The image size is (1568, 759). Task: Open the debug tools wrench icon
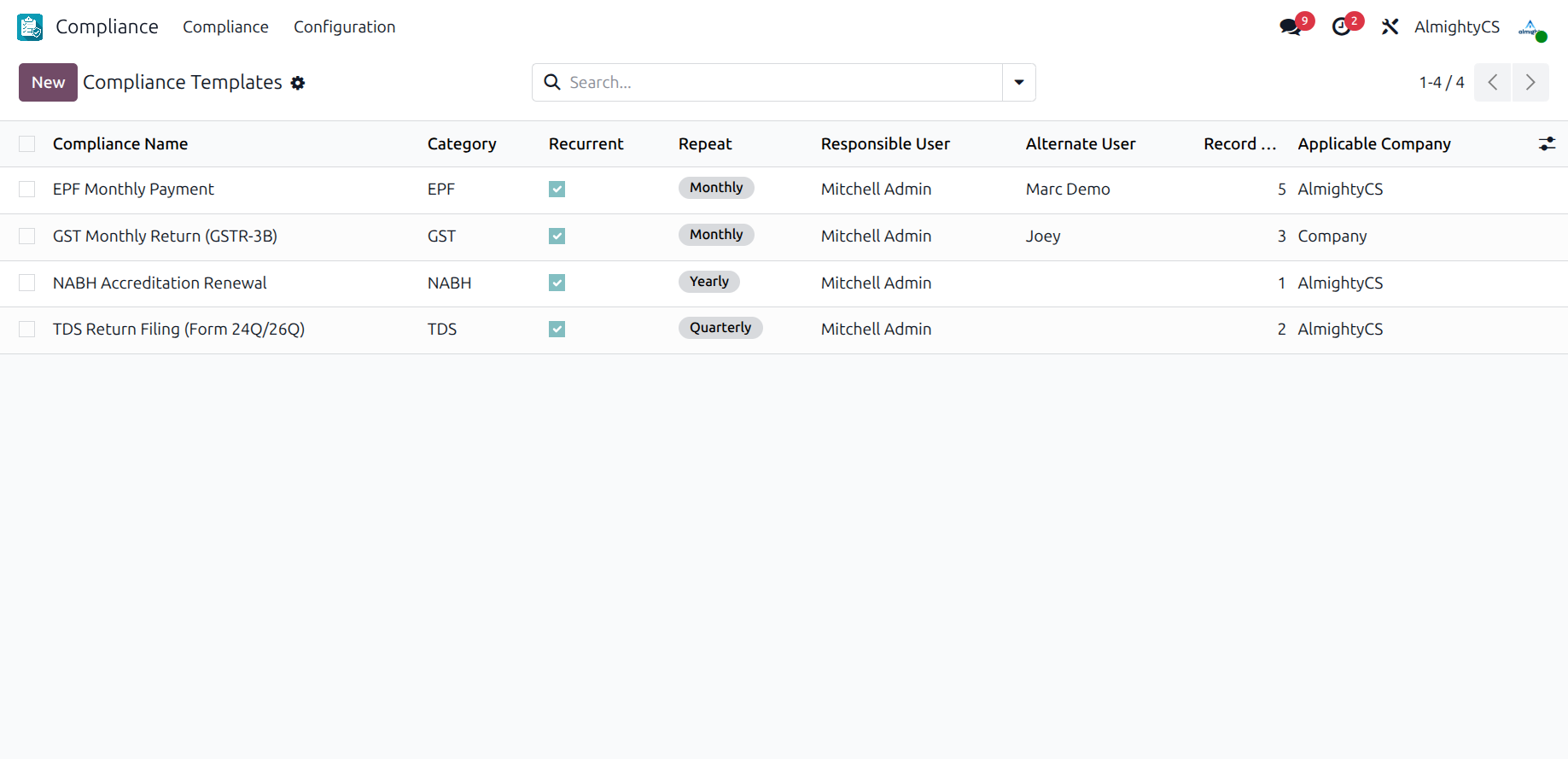[1390, 27]
